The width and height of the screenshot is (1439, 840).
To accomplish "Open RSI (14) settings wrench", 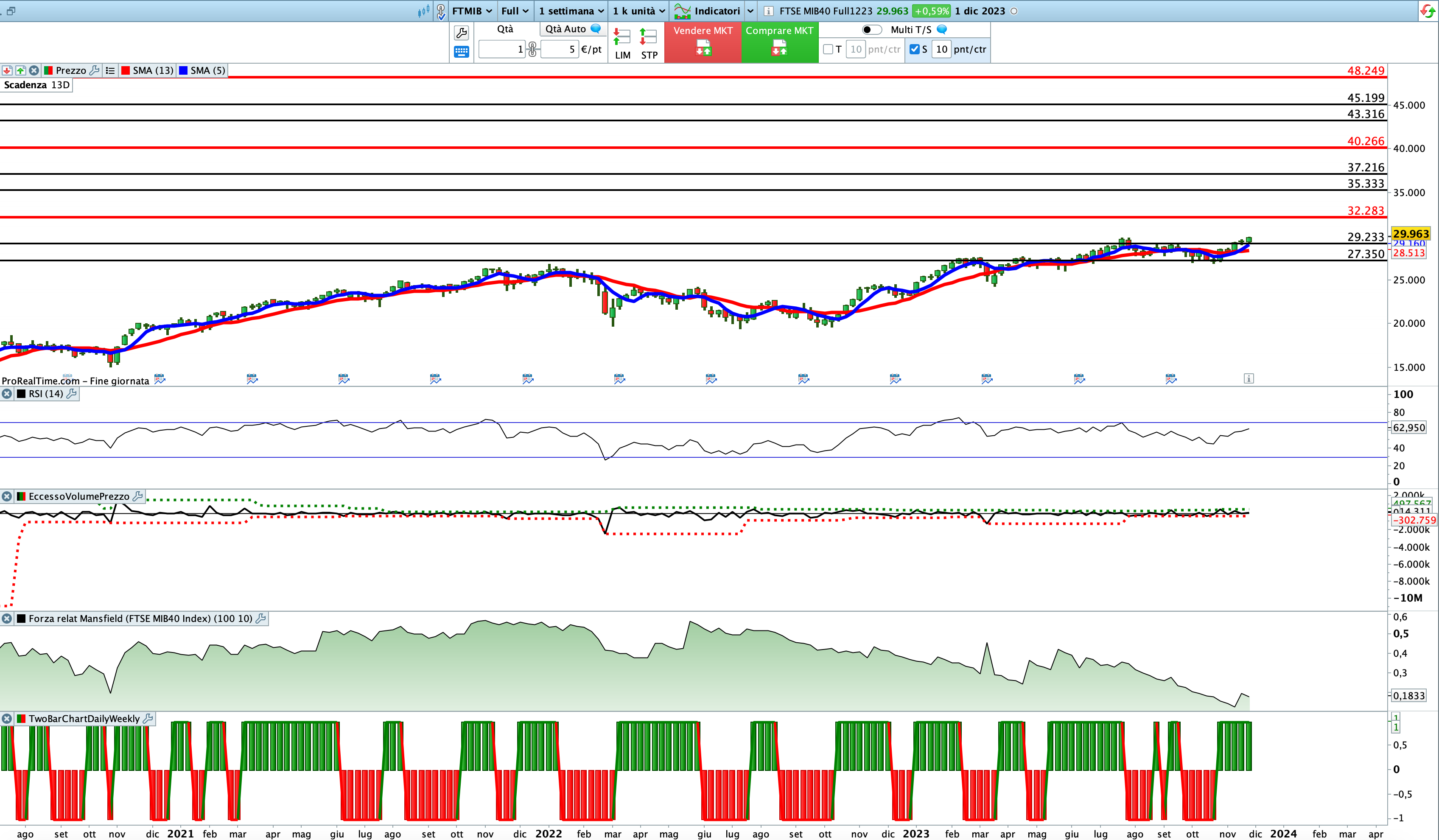I will [x=72, y=393].
